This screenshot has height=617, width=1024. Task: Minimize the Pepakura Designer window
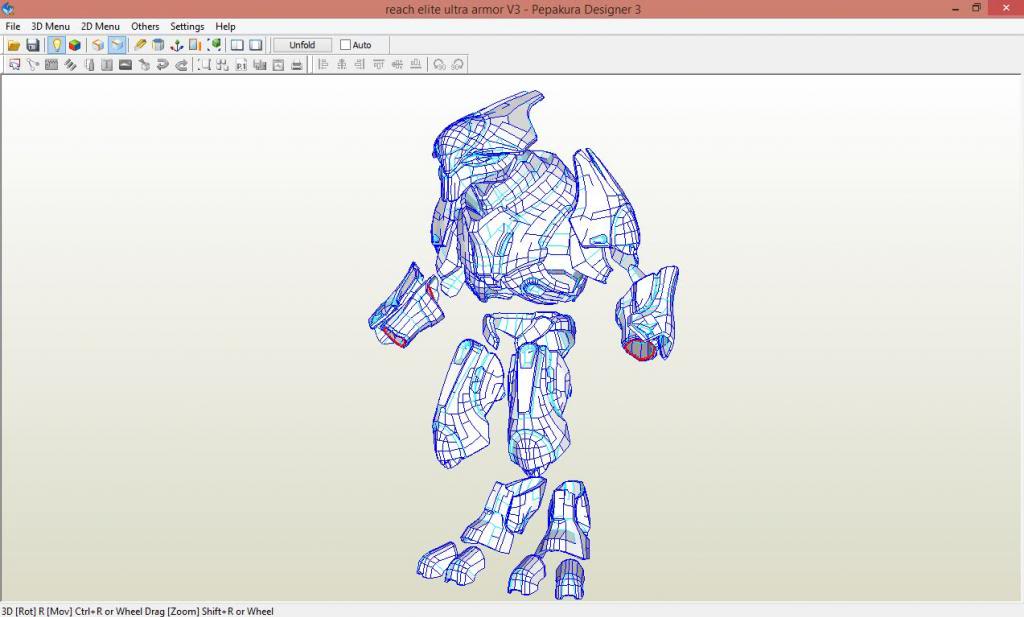[955, 8]
